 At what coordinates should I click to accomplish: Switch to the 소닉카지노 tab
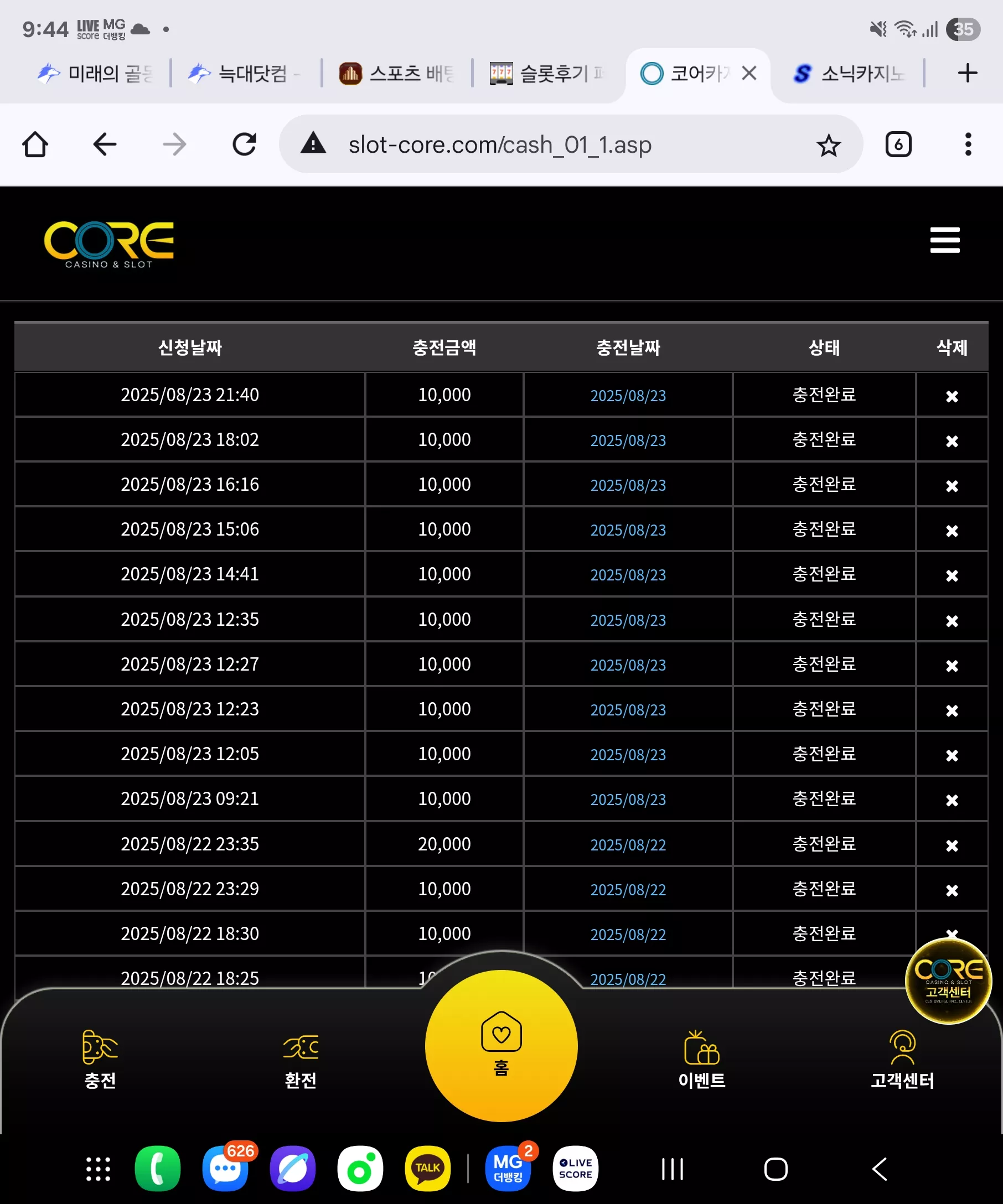[849, 74]
